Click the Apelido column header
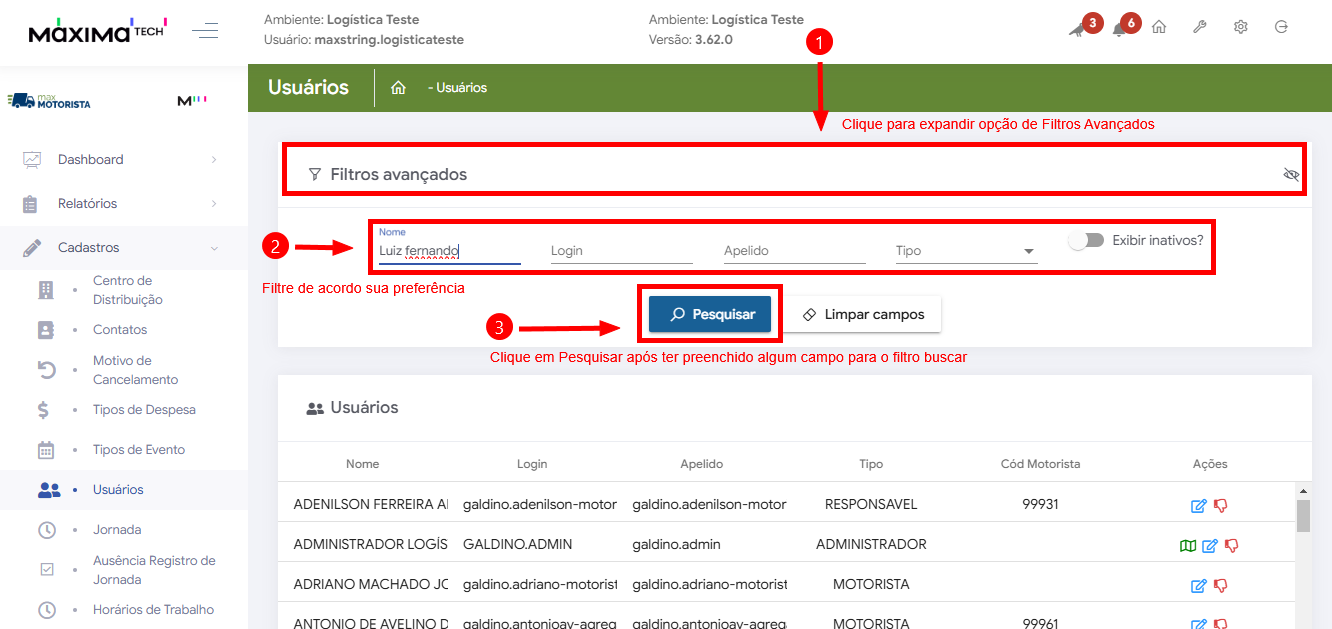1332x629 pixels. click(701, 464)
